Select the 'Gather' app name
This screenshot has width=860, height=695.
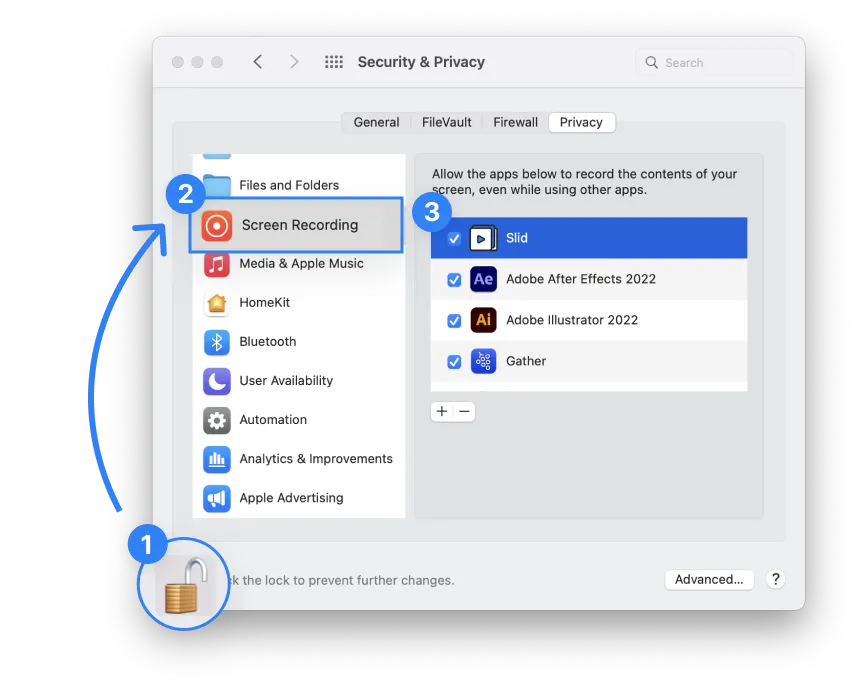click(526, 361)
